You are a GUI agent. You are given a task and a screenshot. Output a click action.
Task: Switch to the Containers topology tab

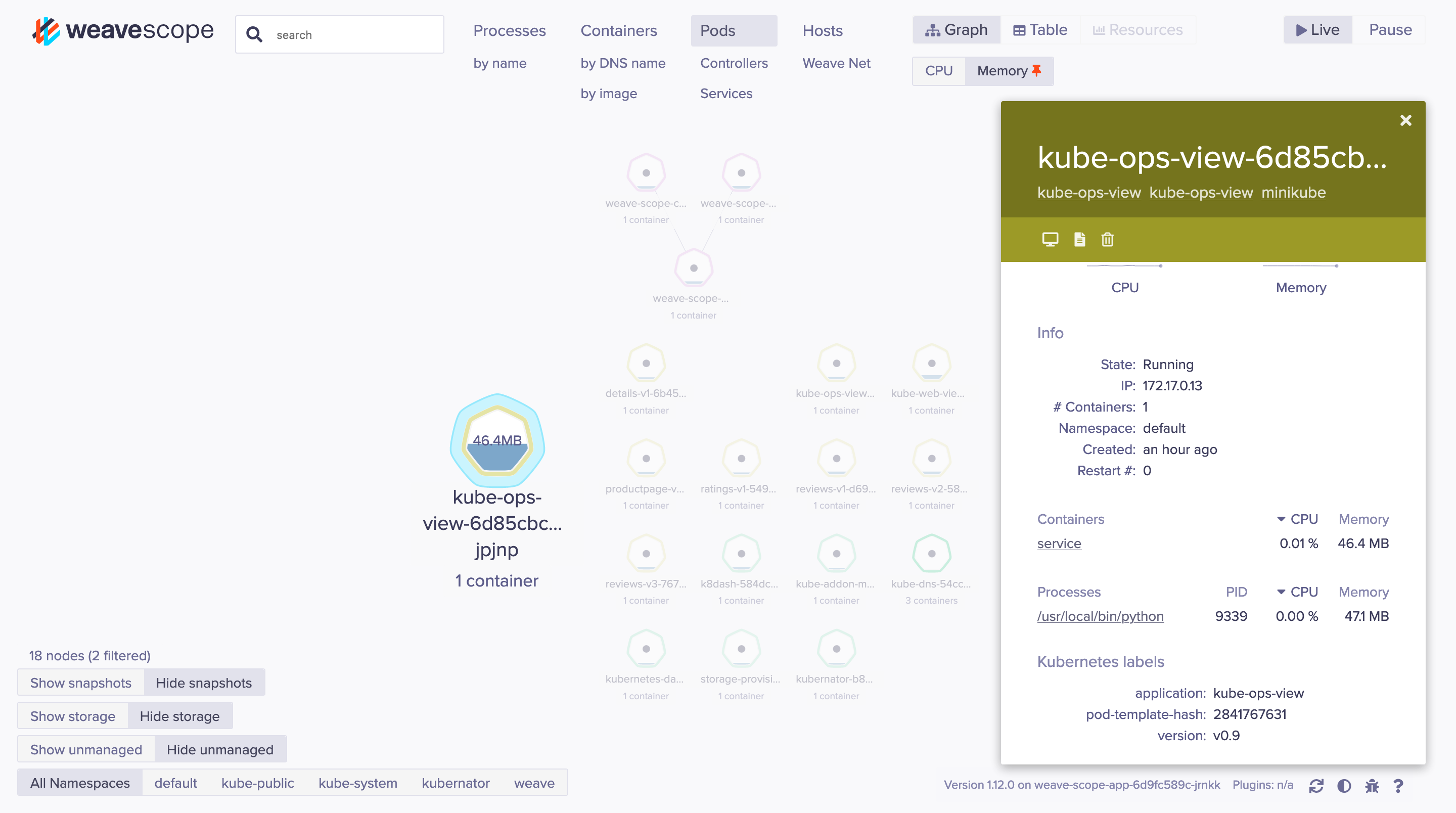(x=618, y=30)
